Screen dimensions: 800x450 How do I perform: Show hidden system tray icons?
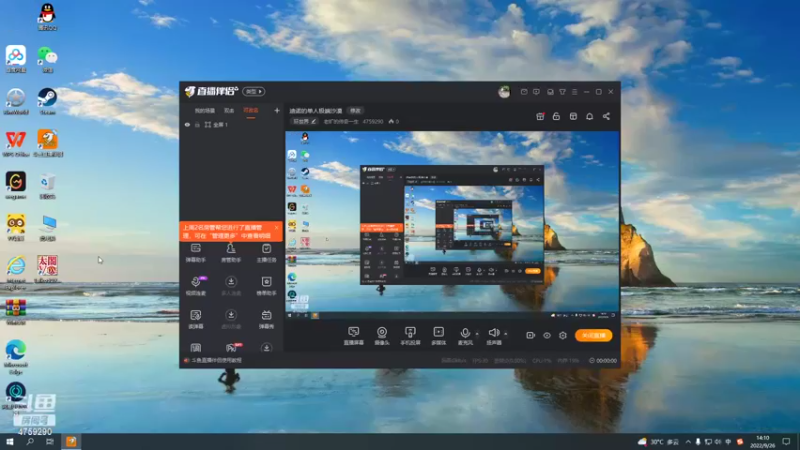[688, 441]
